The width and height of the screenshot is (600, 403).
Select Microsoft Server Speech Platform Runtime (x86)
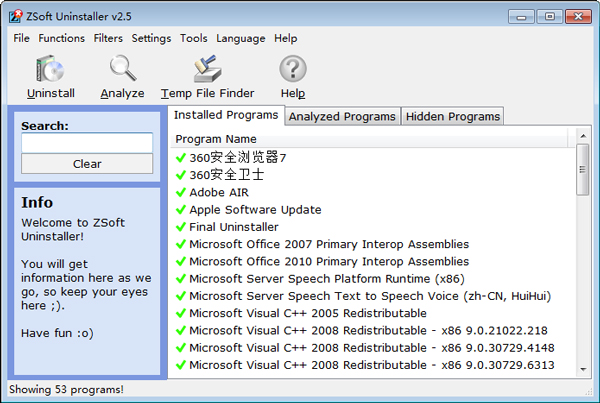(327, 279)
